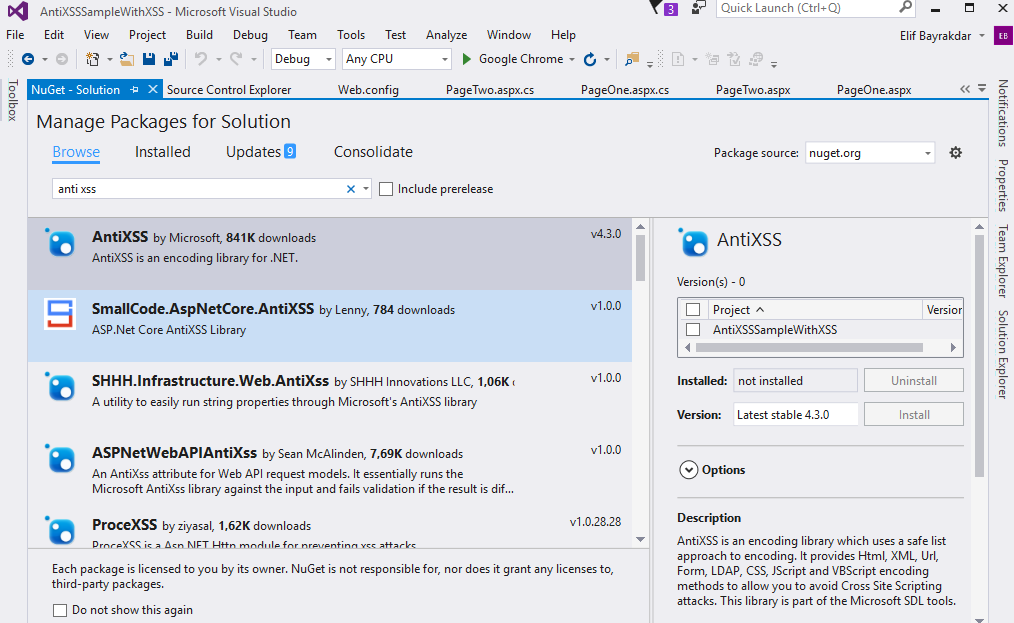Image resolution: width=1014 pixels, height=623 pixels.
Task: Click the Visual Studio logo icon
Action: click(18, 11)
